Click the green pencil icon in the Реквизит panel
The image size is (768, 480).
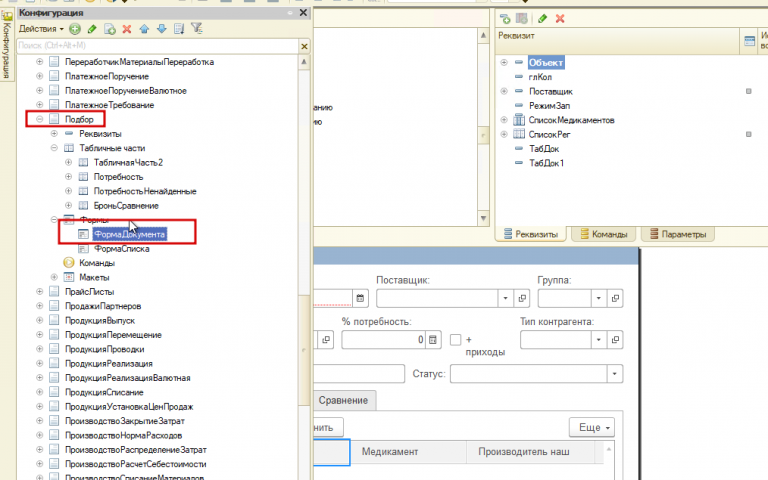tap(542, 19)
